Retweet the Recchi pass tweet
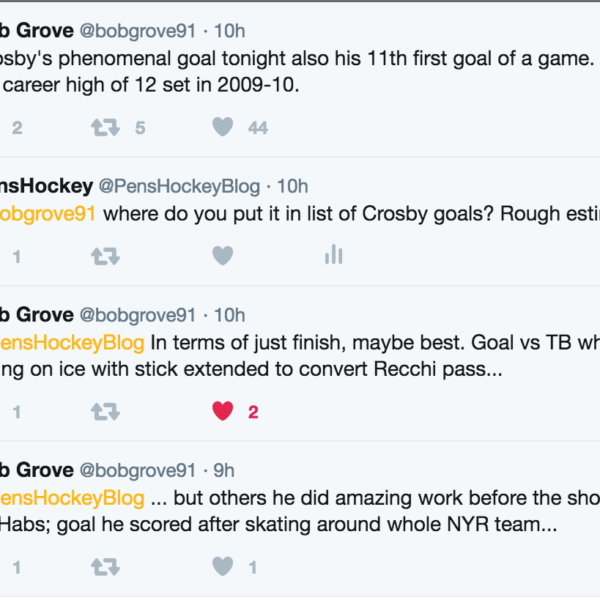Image resolution: width=600 pixels, height=600 pixels. click(105, 411)
